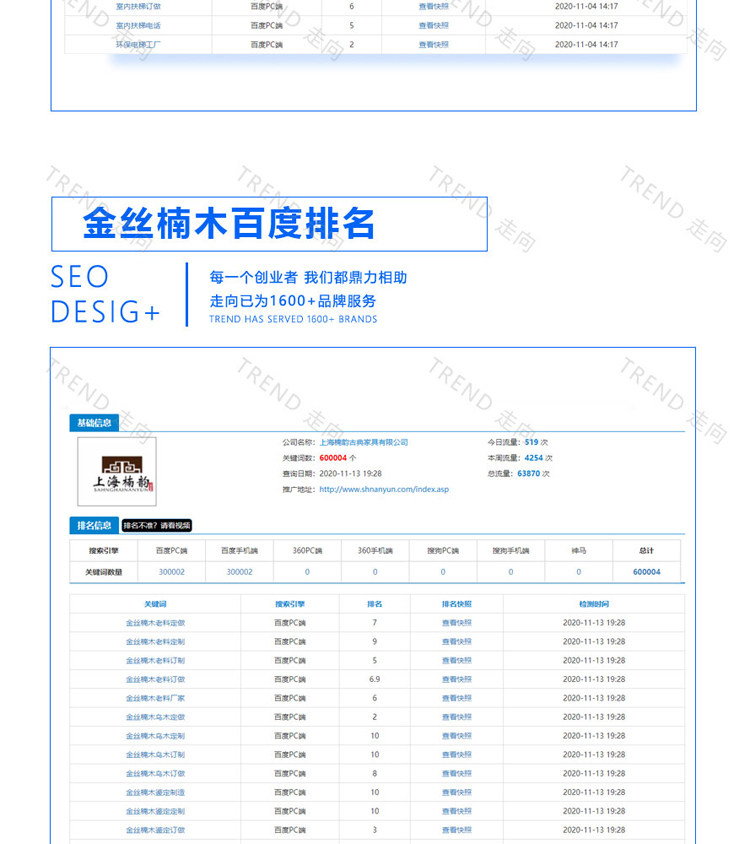This screenshot has width=750, height=844.
Task: Click the 排名快照 column header
Action: pos(457,604)
